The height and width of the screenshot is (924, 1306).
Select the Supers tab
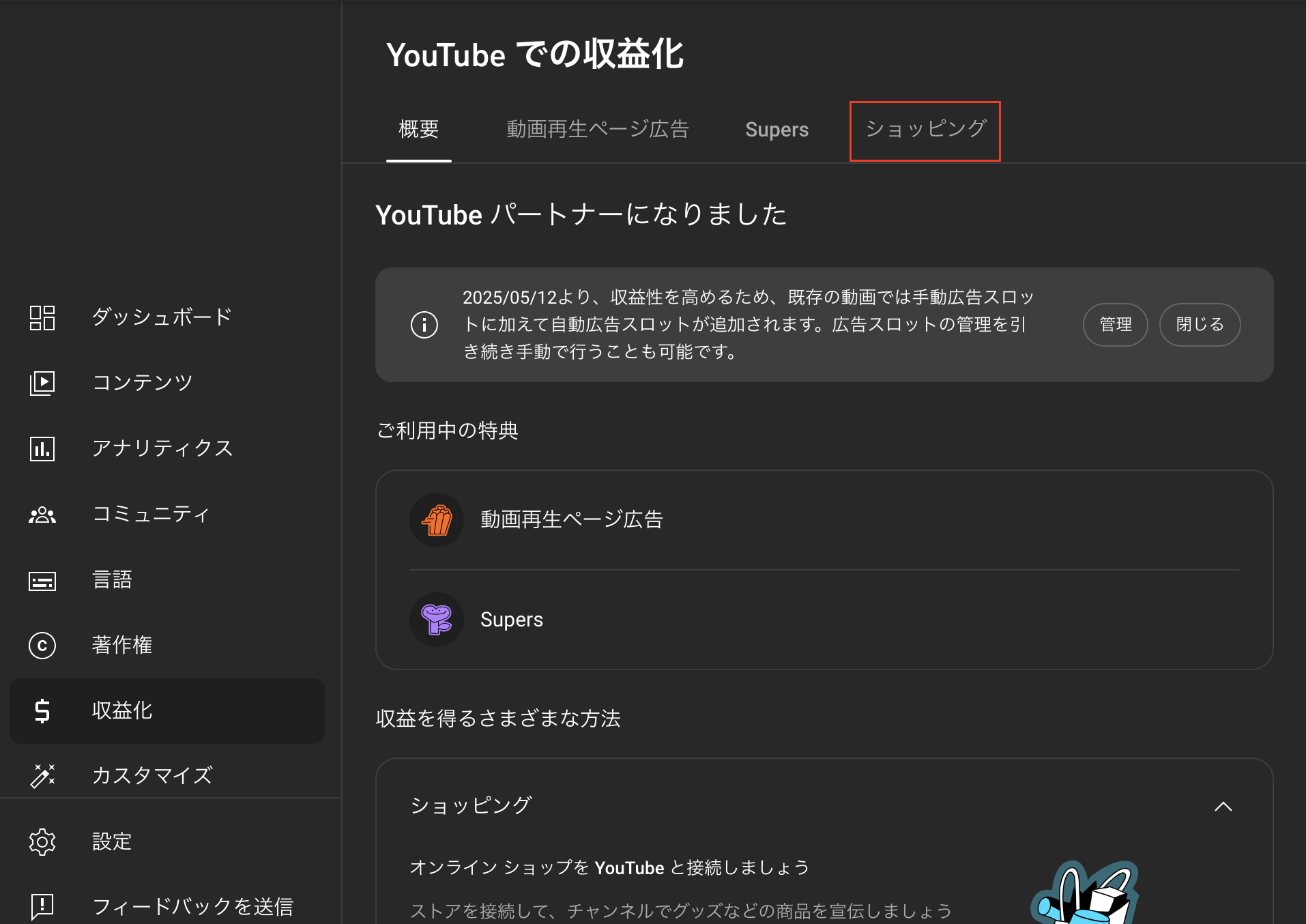(777, 130)
